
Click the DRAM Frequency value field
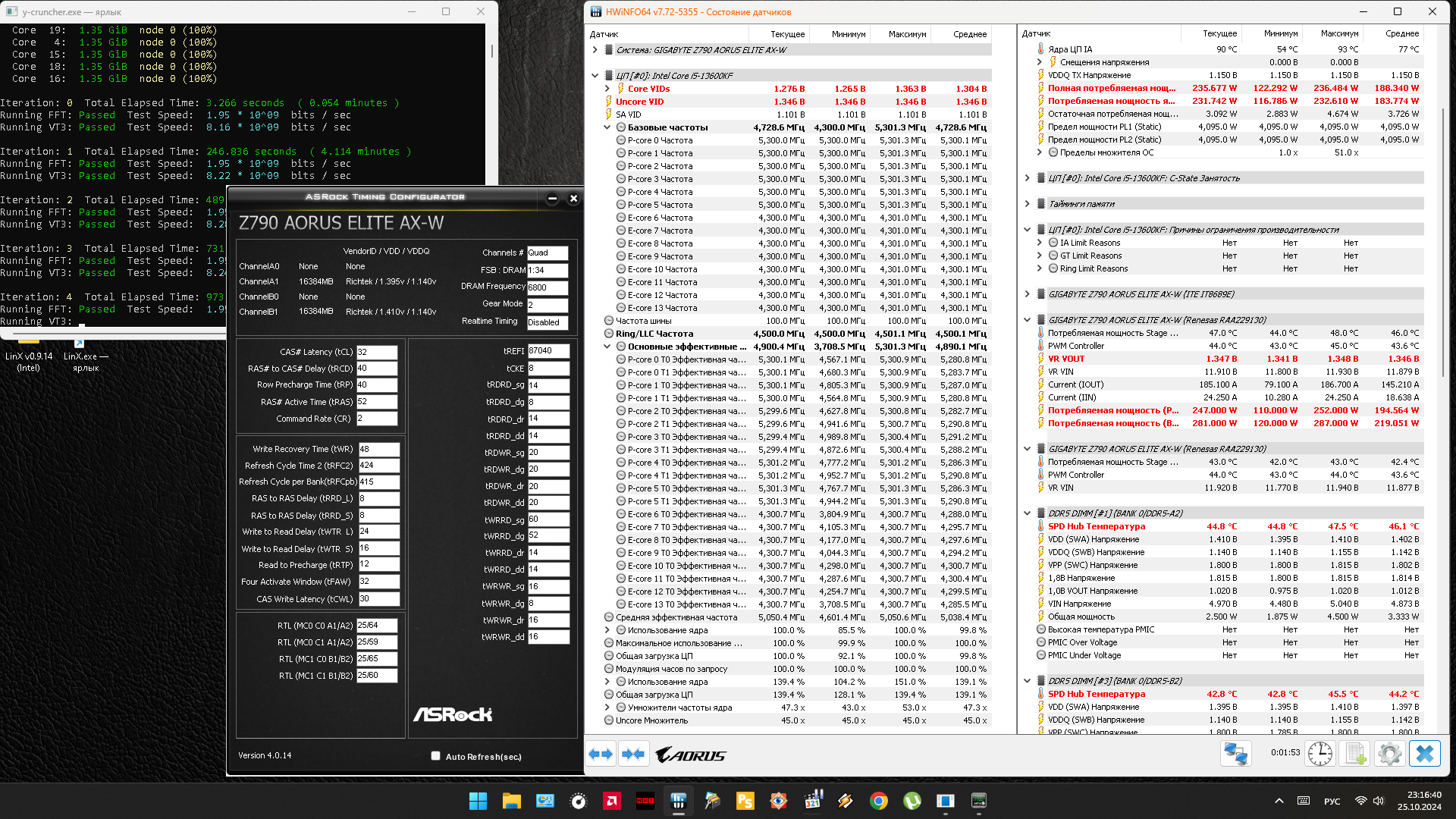(547, 287)
